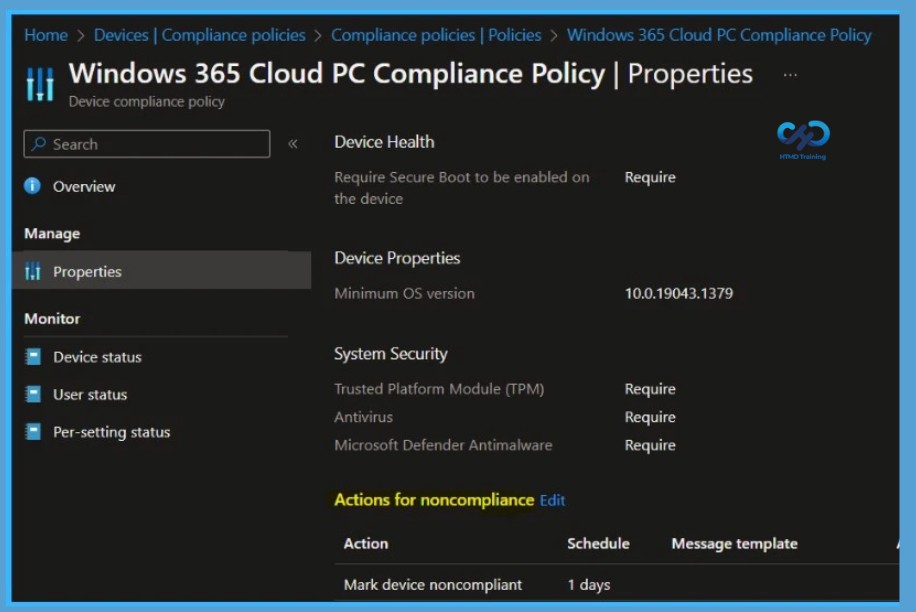Screen dimensions: 916x612
Task: Click the policy sliders icon beside the title
Action: [x=40, y=84]
